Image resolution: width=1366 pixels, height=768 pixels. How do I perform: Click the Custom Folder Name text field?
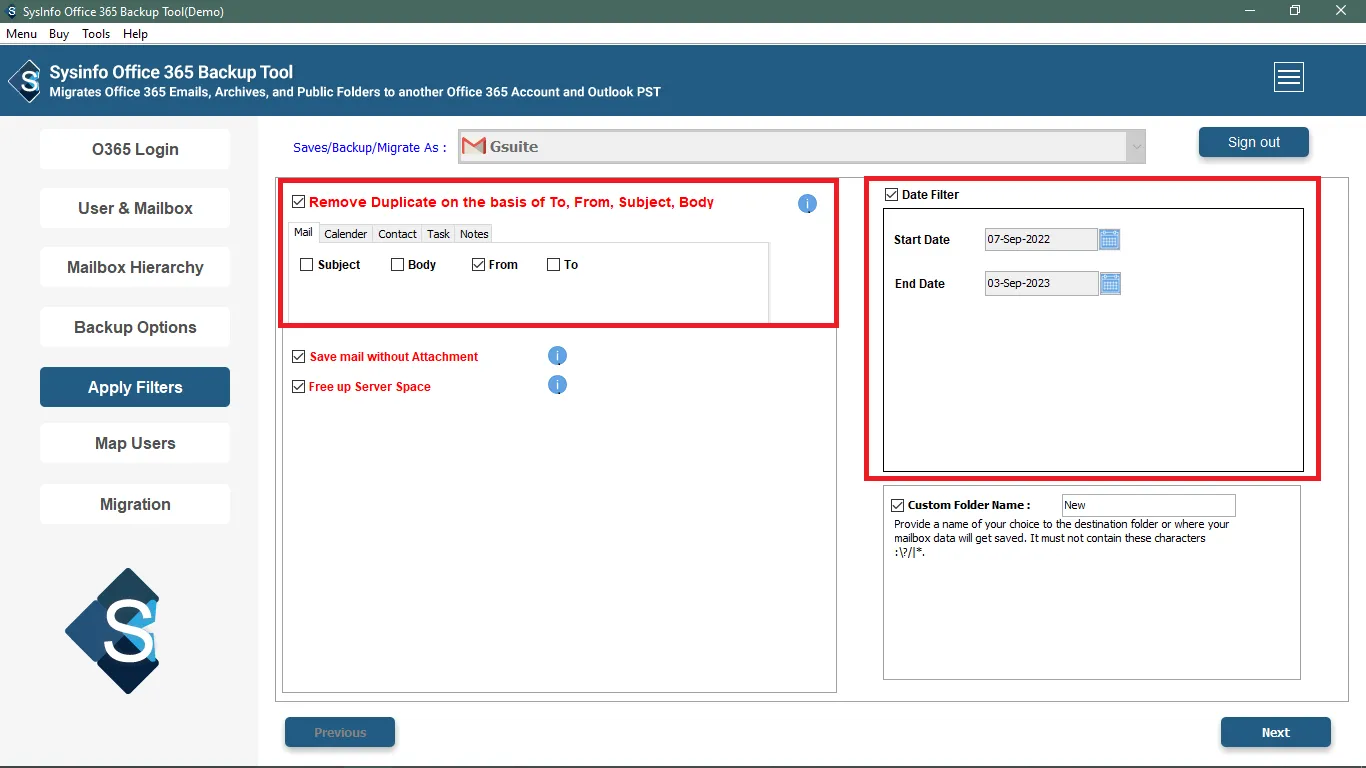[1148, 506]
